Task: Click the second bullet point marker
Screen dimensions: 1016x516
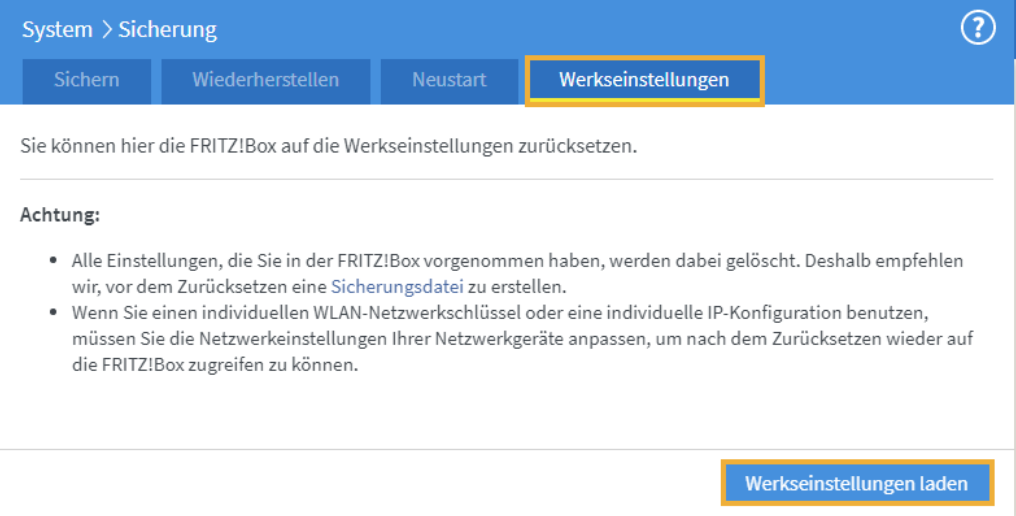Action: coord(54,314)
